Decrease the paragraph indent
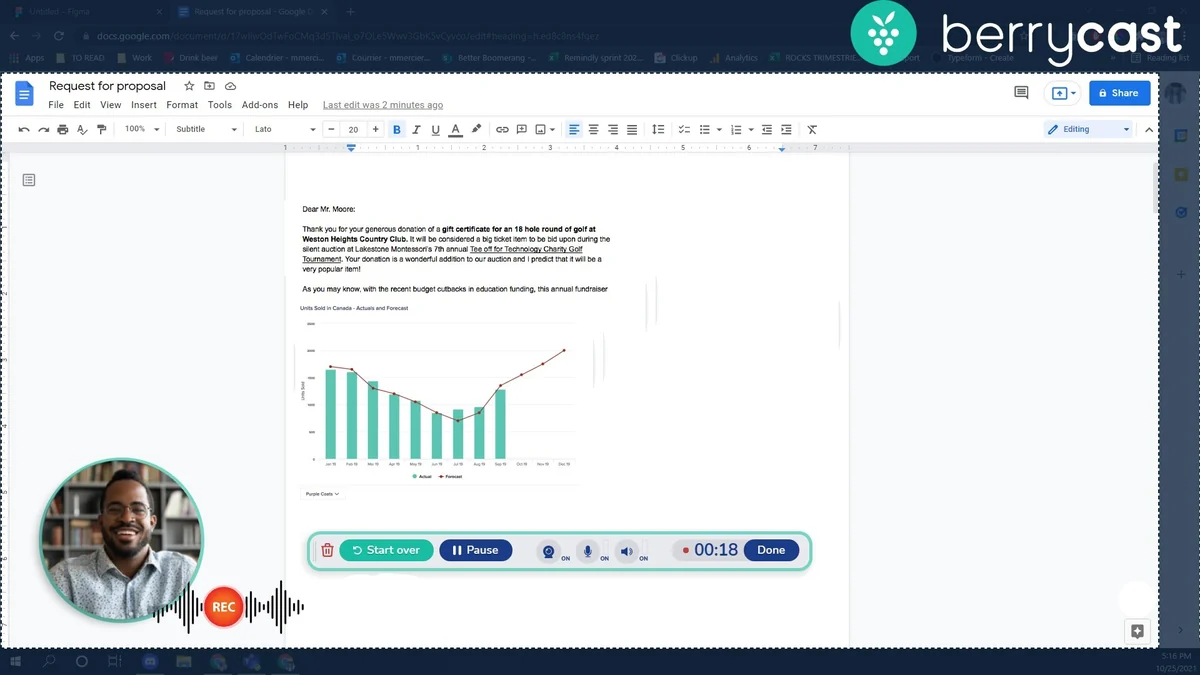This screenshot has width=1200, height=675. pos(767,129)
